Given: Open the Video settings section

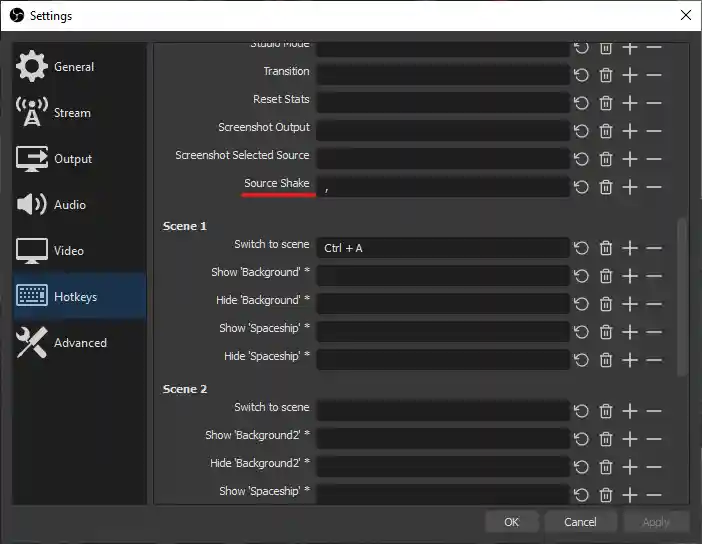Looking at the screenshot, I should tap(79, 251).
